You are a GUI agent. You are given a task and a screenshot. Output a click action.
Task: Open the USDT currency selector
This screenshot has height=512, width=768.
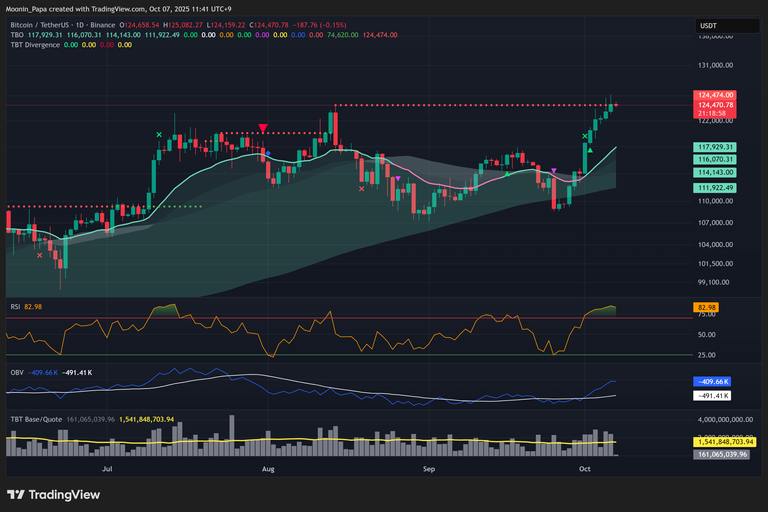tap(709, 25)
